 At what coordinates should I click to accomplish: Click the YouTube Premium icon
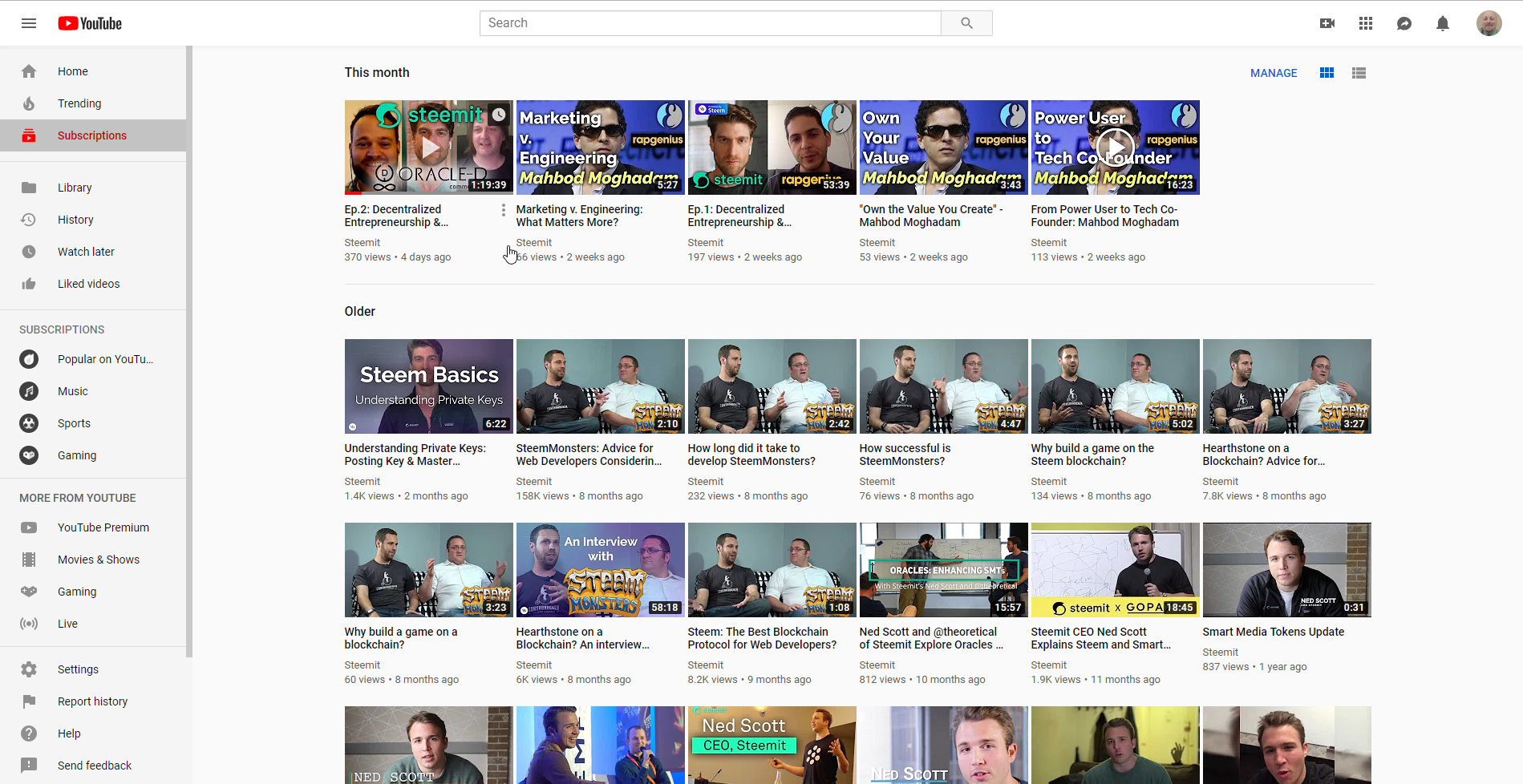pyautogui.click(x=29, y=527)
